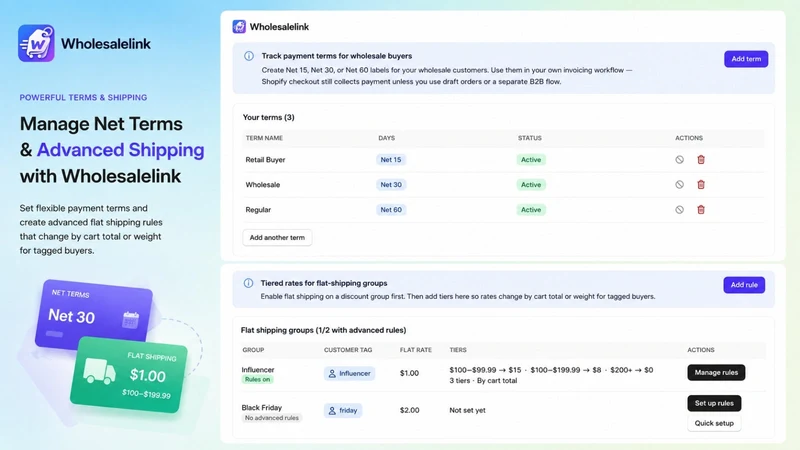Click the calendar icon on Net 30 card
This screenshot has height=450, width=800.
pos(131,320)
